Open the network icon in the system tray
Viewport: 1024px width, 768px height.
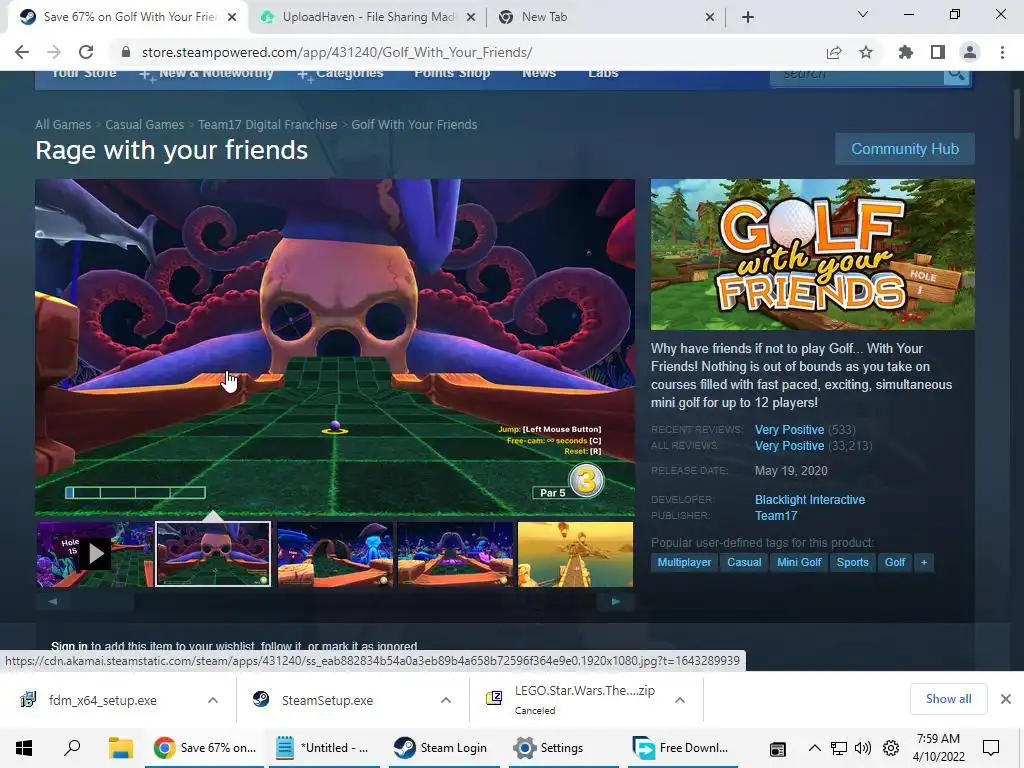[x=839, y=748]
